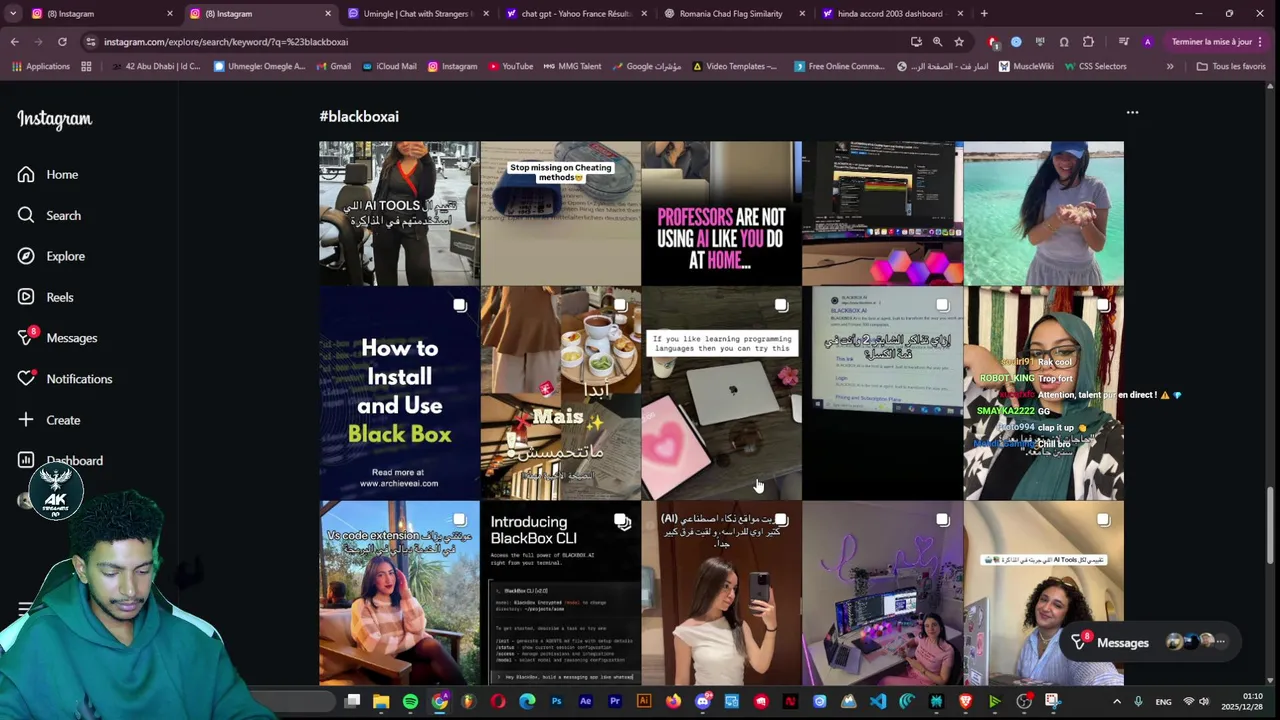This screenshot has width=1280, height=720.
Task: Open 'Tous les favoris' folder
Action: (1231, 67)
